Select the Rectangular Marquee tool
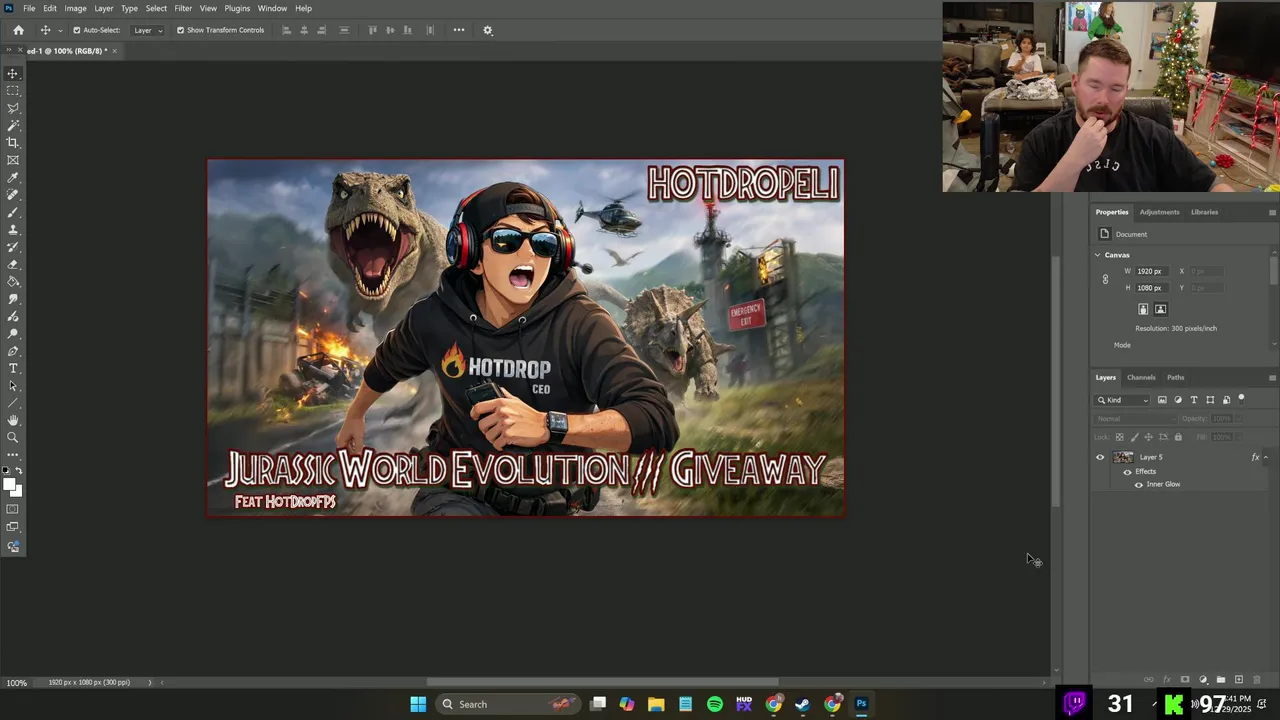Image resolution: width=1280 pixels, height=720 pixels. [13, 91]
